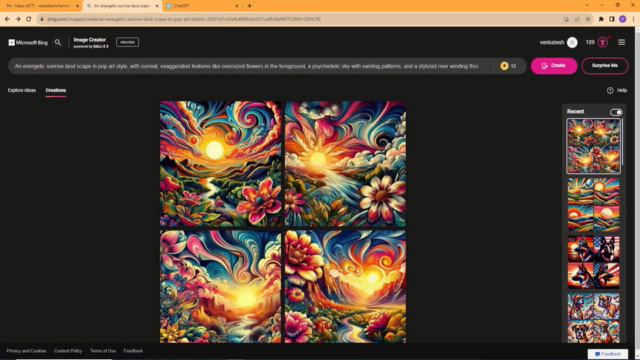Open the Help link

pyautogui.click(x=622, y=91)
